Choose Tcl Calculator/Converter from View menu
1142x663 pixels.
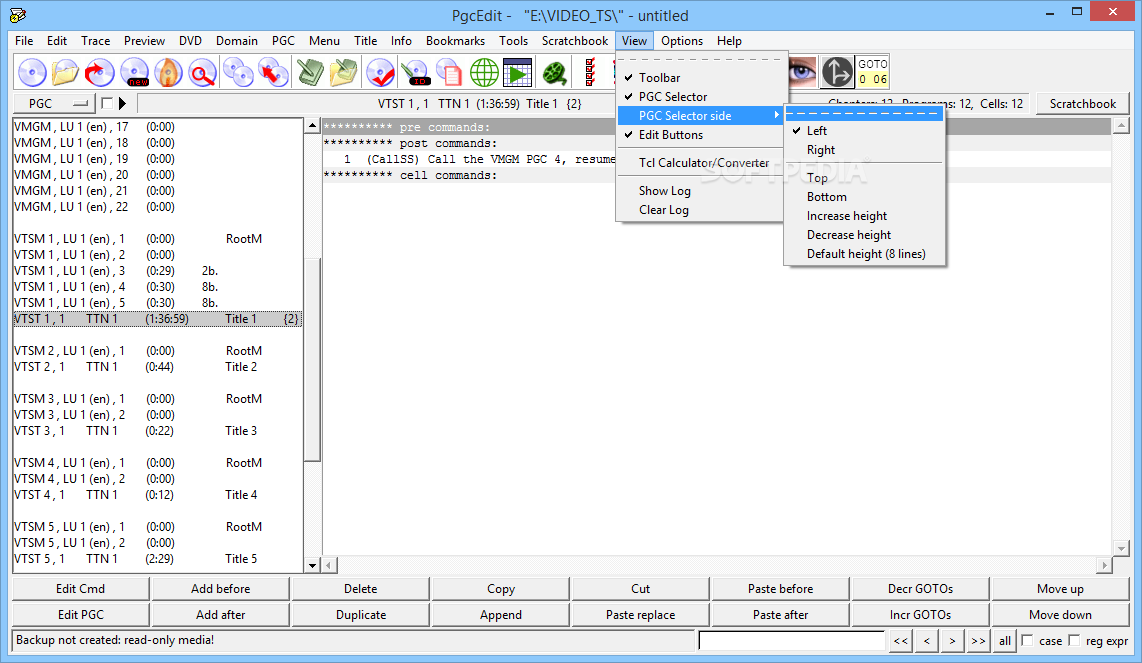click(702, 162)
